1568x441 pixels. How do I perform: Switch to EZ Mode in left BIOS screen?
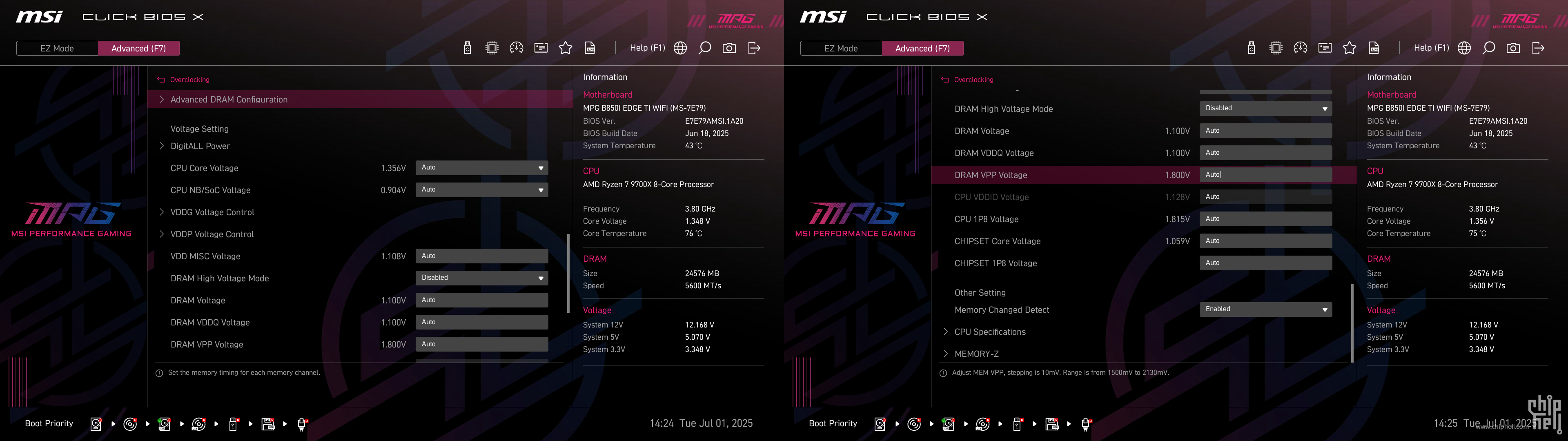(57, 48)
